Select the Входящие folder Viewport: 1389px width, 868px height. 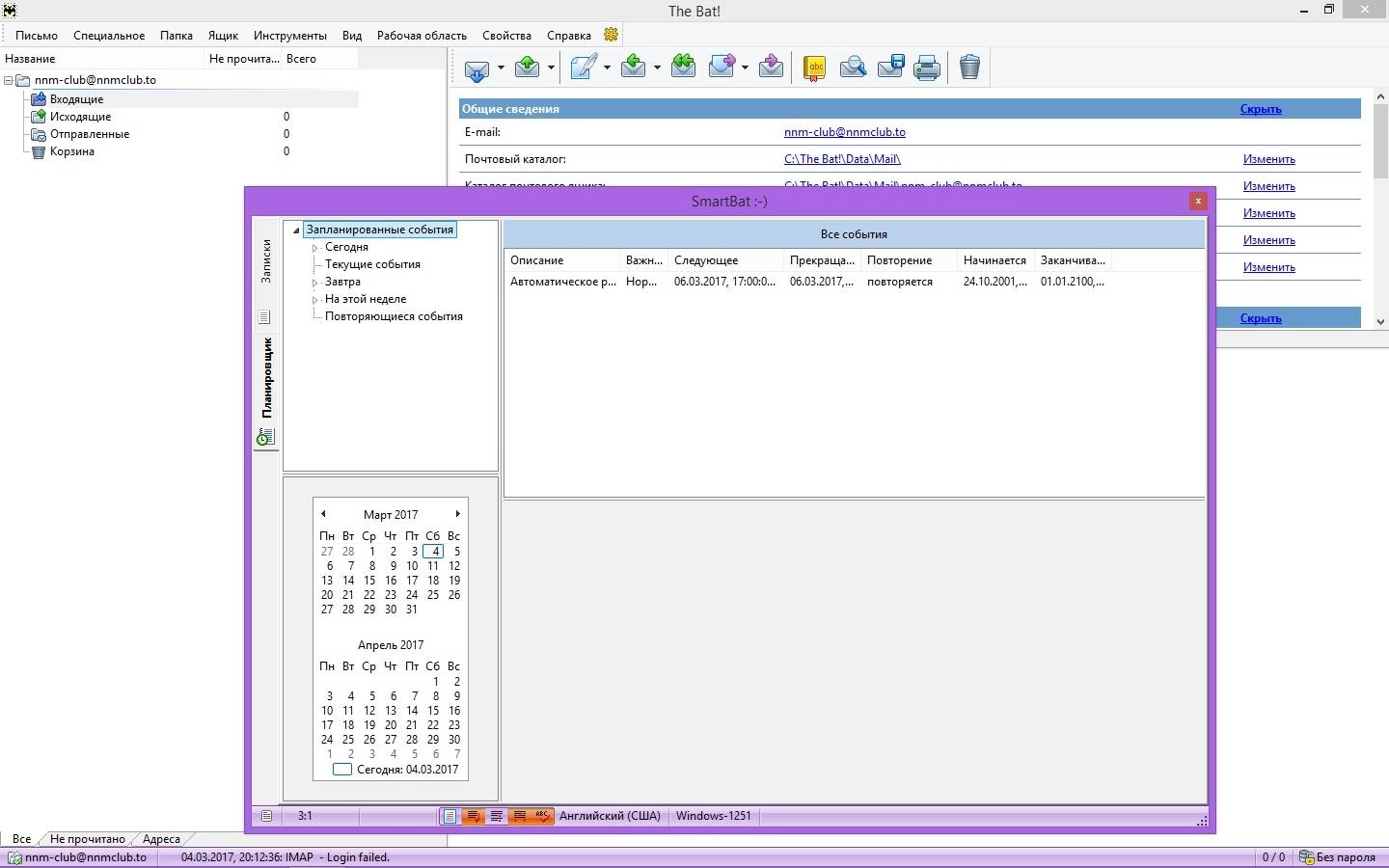[76, 99]
